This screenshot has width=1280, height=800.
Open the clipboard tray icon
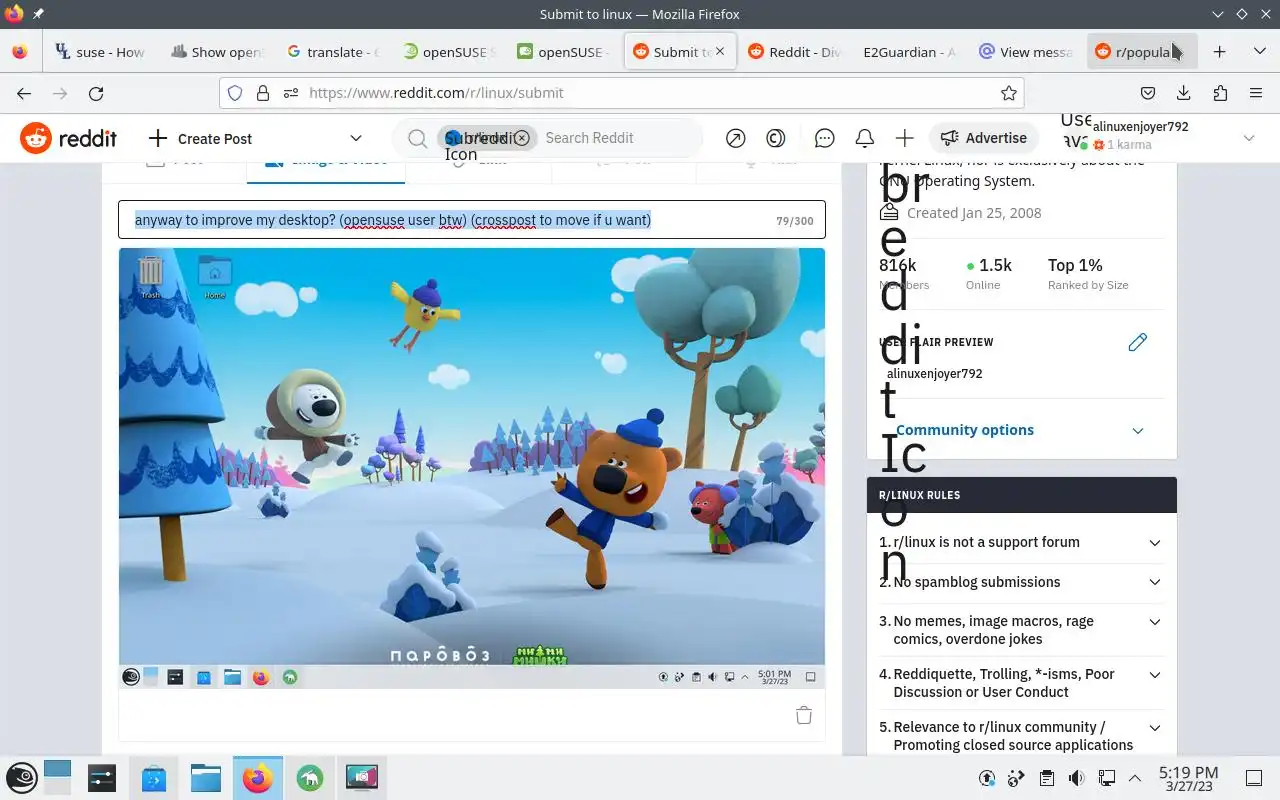pos(1046,778)
